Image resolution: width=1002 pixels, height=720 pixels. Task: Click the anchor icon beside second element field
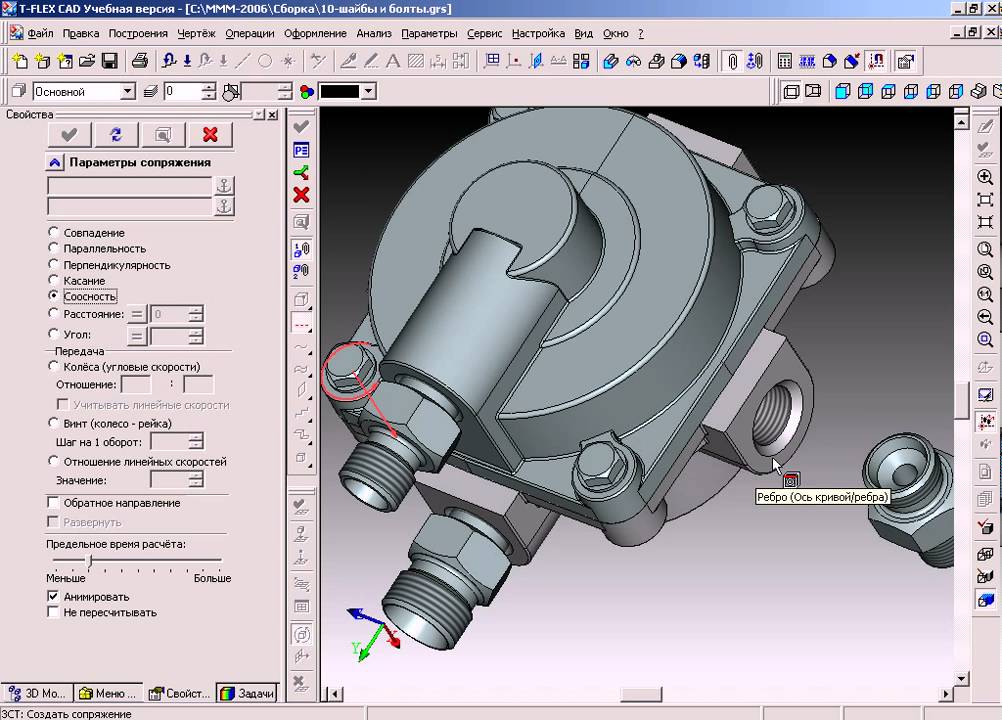pos(224,206)
